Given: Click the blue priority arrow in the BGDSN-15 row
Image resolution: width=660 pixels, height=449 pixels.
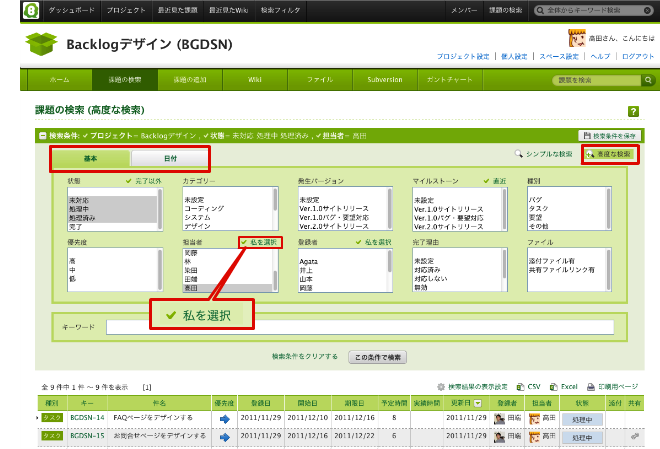Looking at the screenshot, I should coord(225,437).
